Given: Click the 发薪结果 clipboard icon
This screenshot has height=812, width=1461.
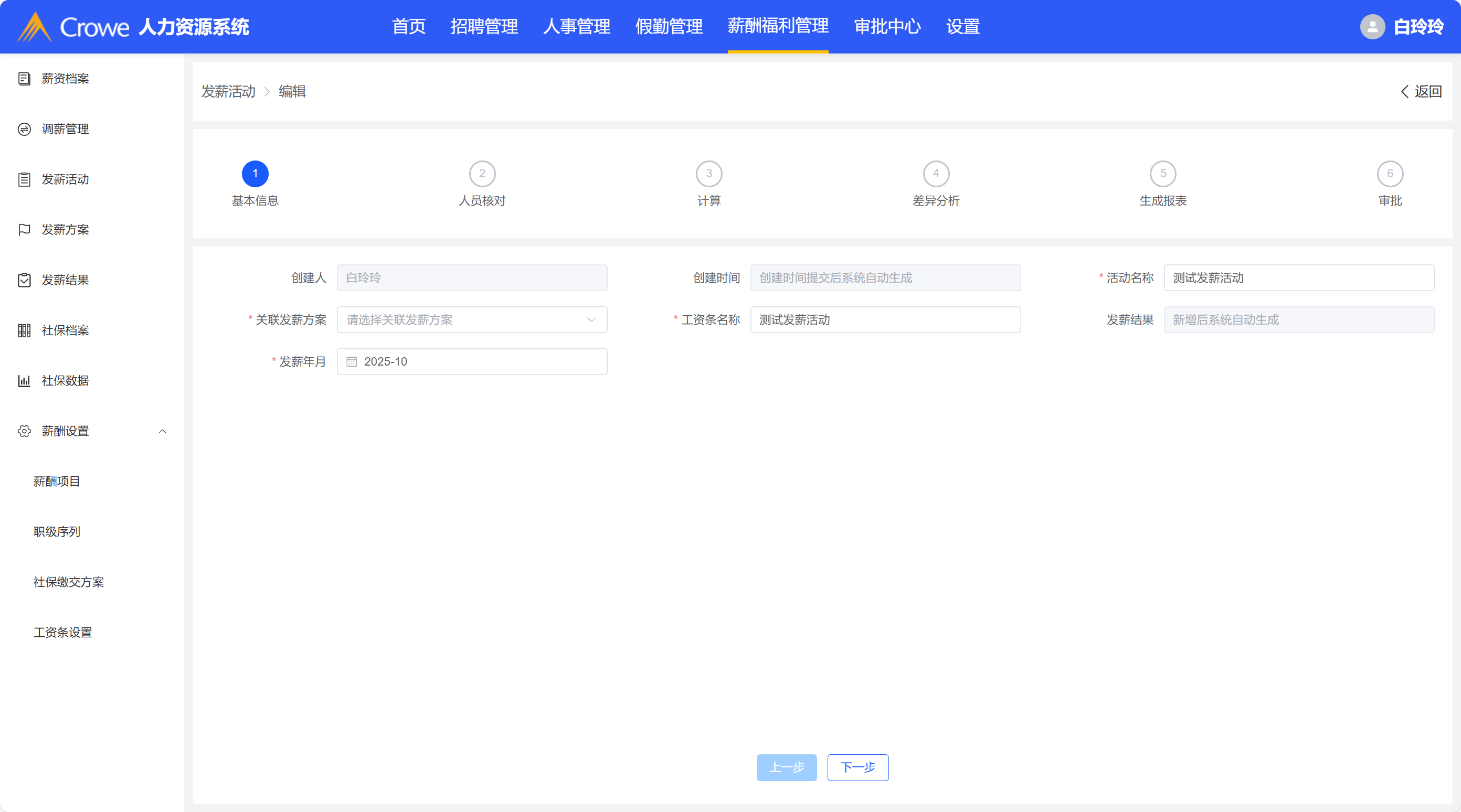Looking at the screenshot, I should pos(24,280).
